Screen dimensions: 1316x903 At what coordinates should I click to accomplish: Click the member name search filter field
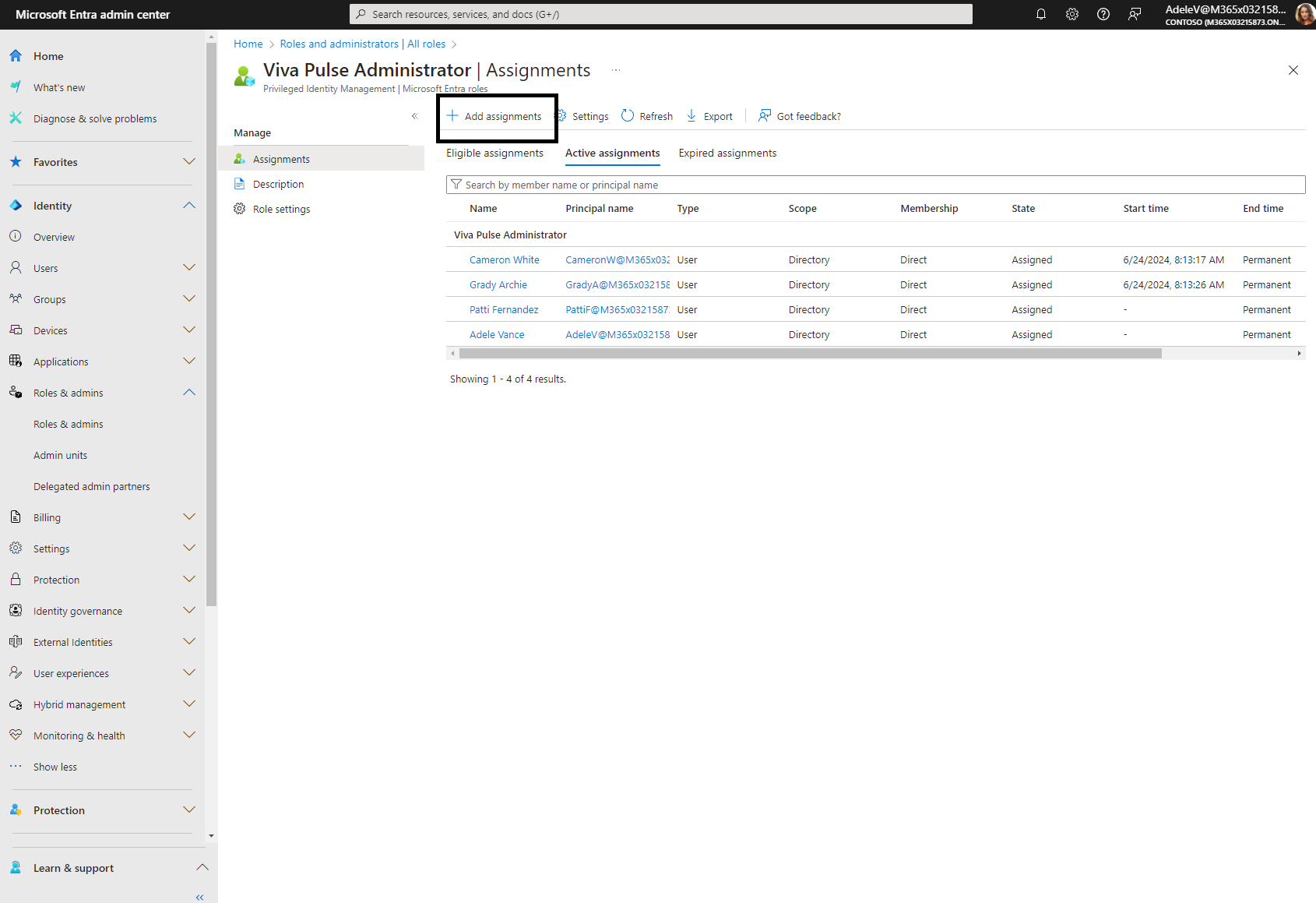coord(874,185)
